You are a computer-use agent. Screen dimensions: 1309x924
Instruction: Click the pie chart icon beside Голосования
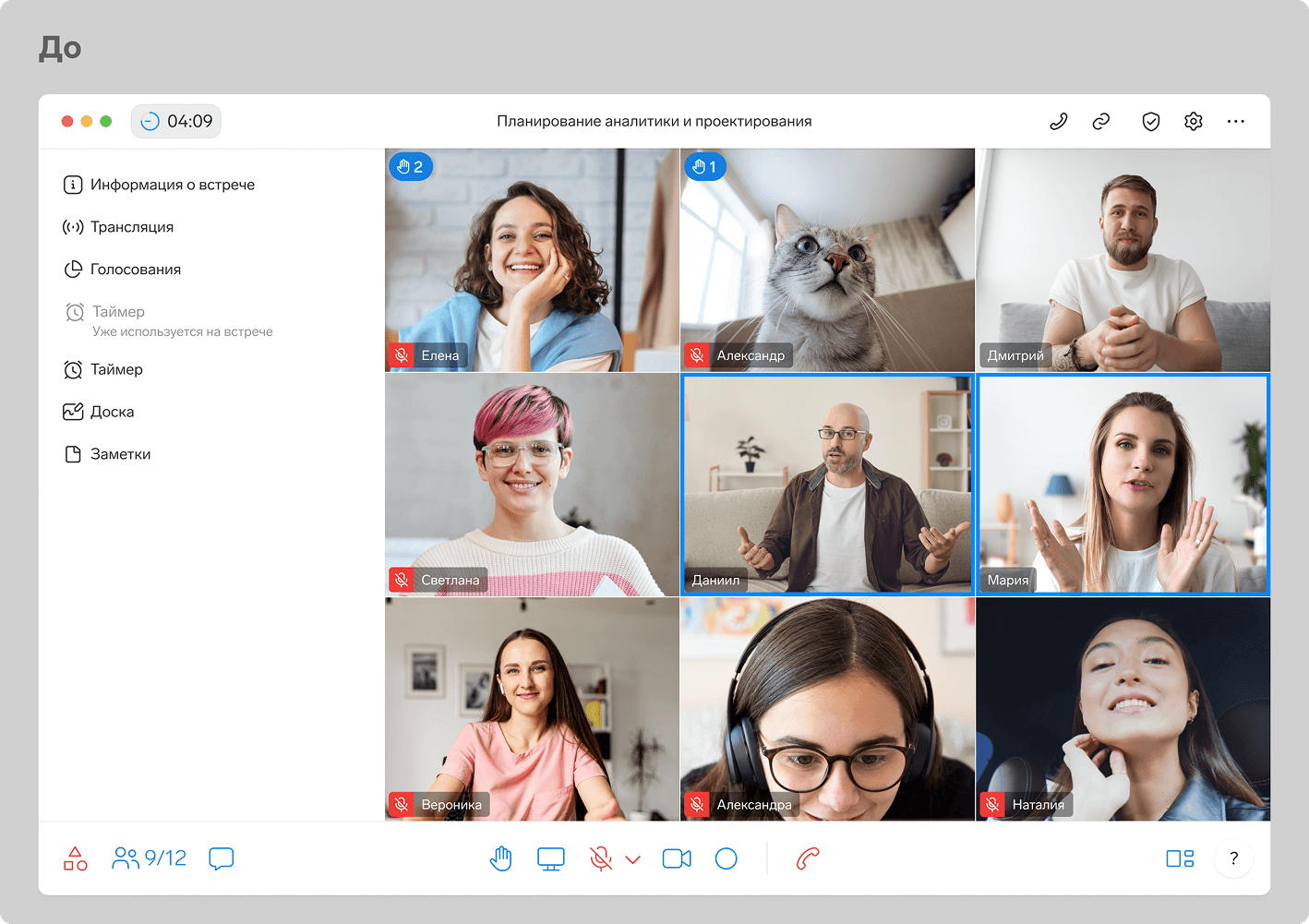pyautogui.click(x=72, y=270)
